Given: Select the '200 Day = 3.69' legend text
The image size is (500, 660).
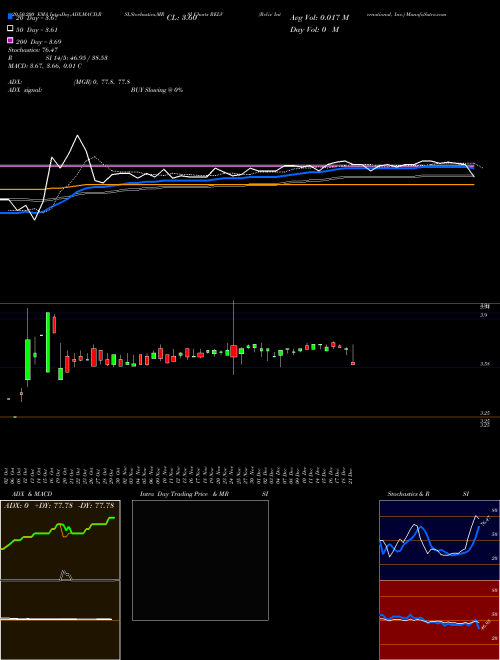Looking at the screenshot, I should [x=38, y=42].
